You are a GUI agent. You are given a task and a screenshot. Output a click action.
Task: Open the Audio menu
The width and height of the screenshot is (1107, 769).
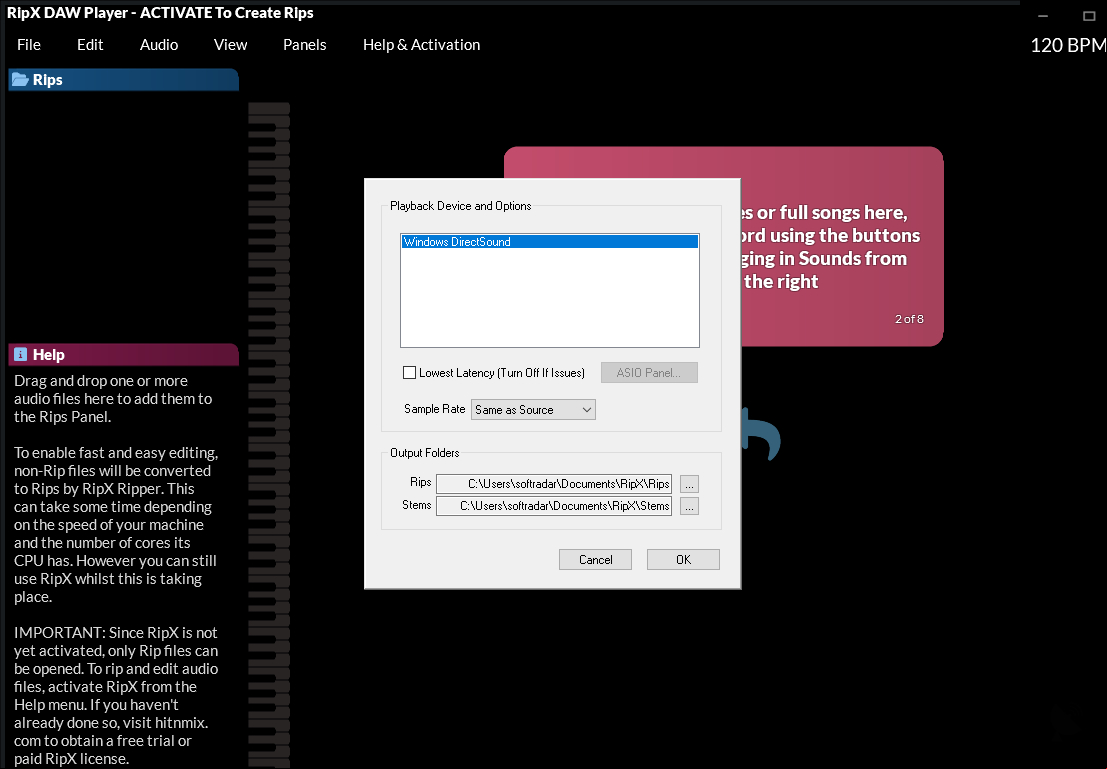tap(159, 44)
